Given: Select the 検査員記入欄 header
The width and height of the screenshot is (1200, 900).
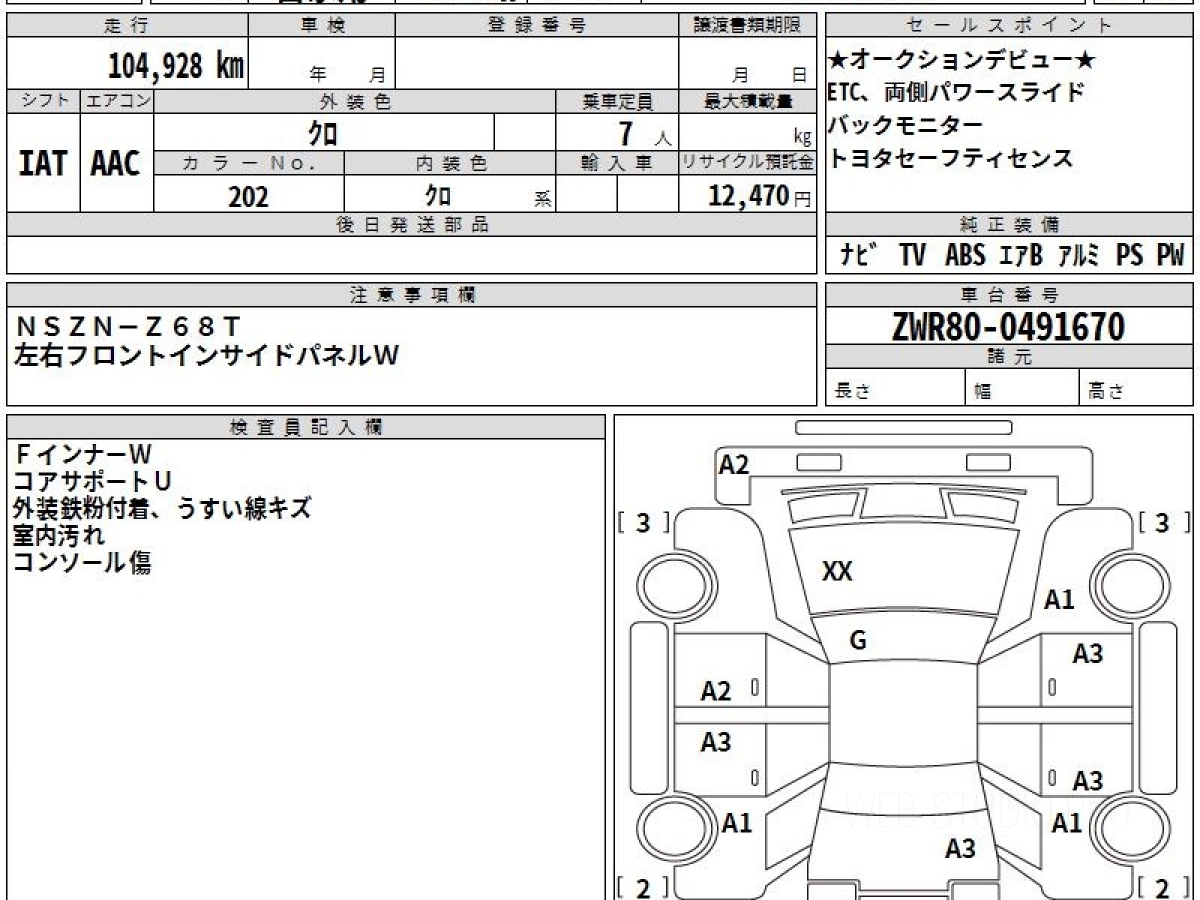Looking at the screenshot, I should [306, 427].
